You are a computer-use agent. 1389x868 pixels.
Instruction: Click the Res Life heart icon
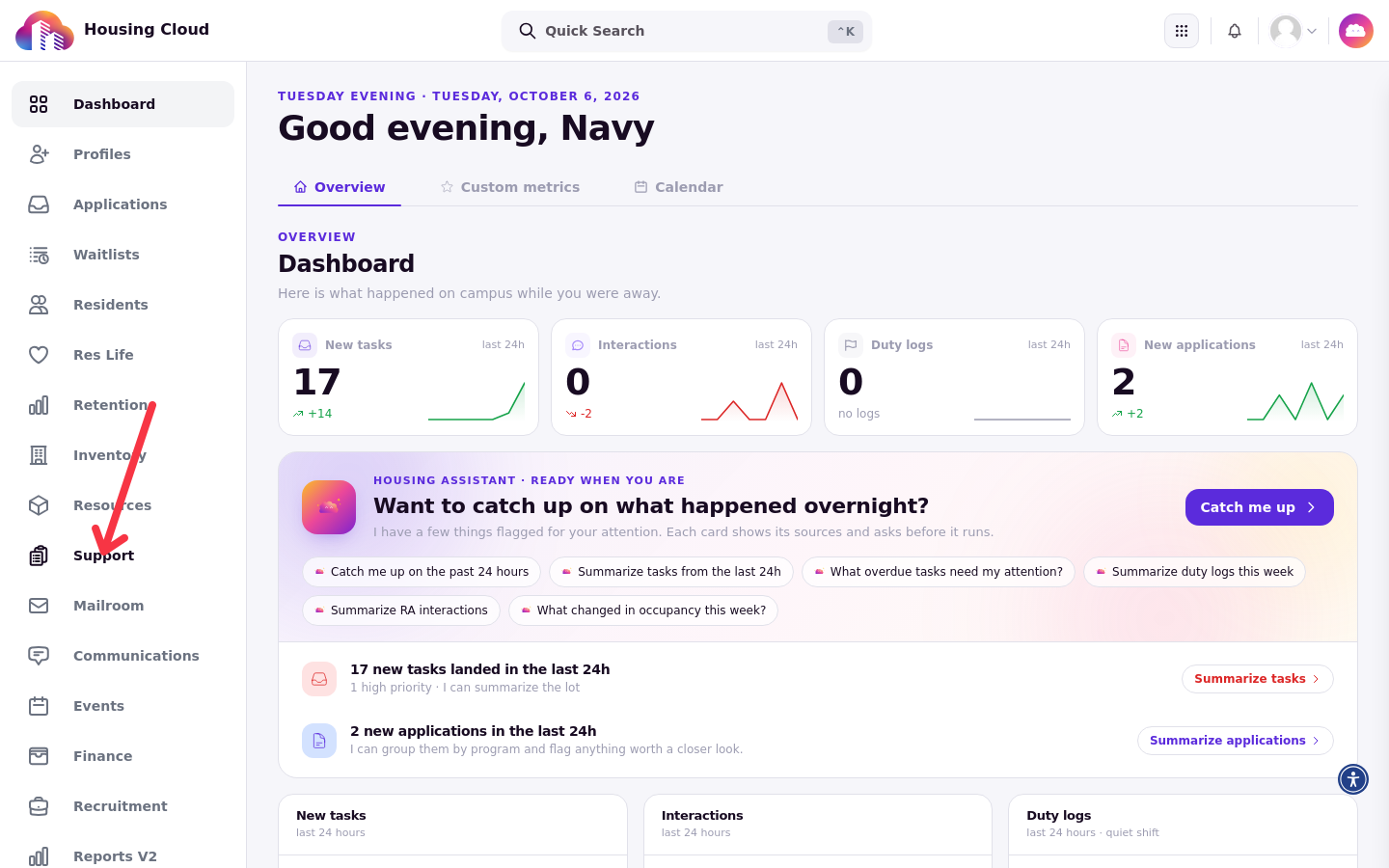coord(39,355)
